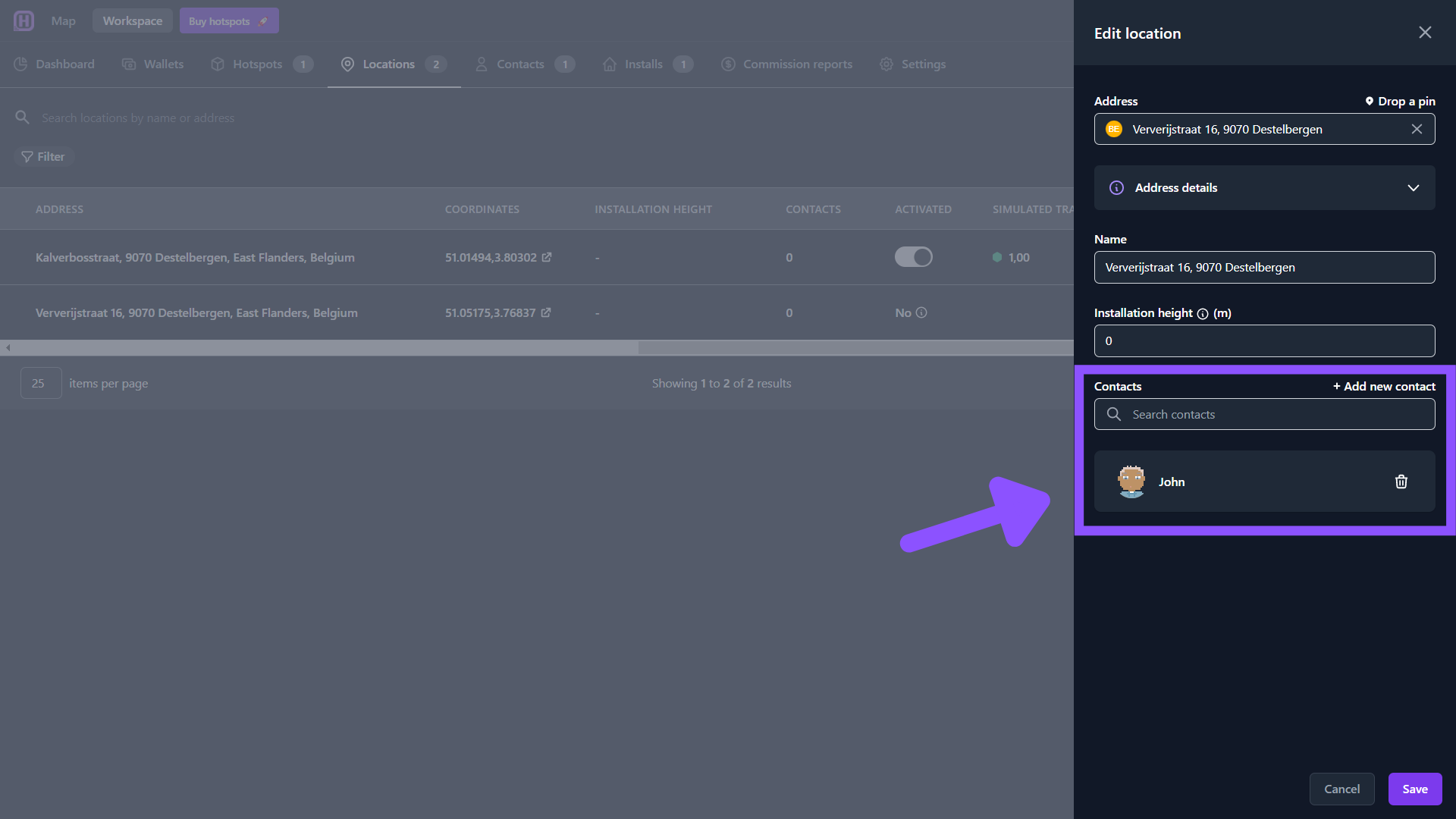Open the Installs tab

(648, 64)
